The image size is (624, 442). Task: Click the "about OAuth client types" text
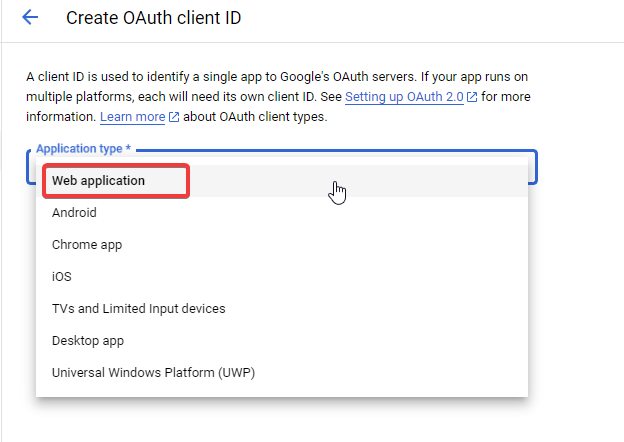[x=256, y=117]
